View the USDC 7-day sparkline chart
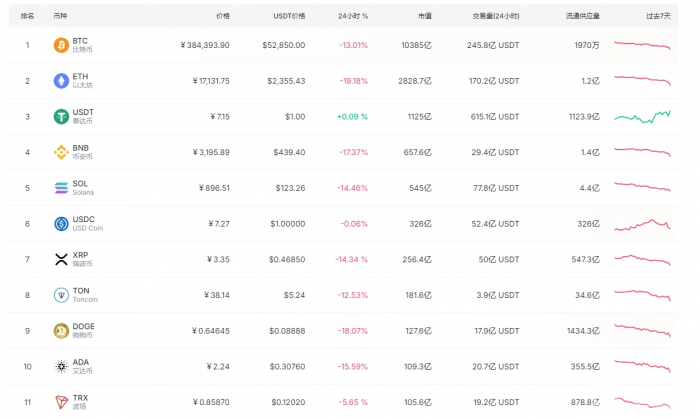 coord(642,224)
